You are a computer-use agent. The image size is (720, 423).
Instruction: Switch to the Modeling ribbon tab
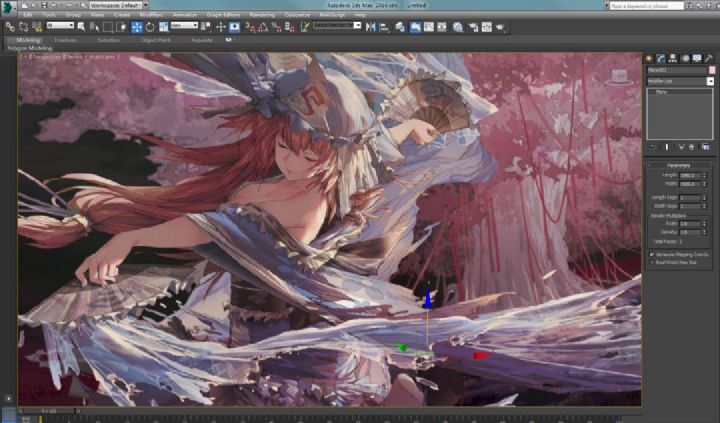click(28, 40)
